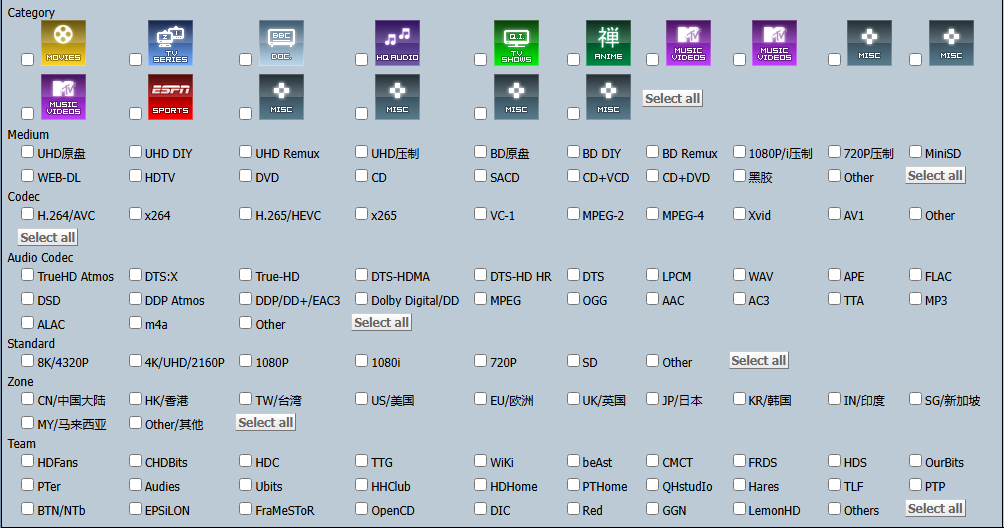Check the JP/日本 zone checkbox
Viewport: 1004px width, 528px height.
click(653, 399)
